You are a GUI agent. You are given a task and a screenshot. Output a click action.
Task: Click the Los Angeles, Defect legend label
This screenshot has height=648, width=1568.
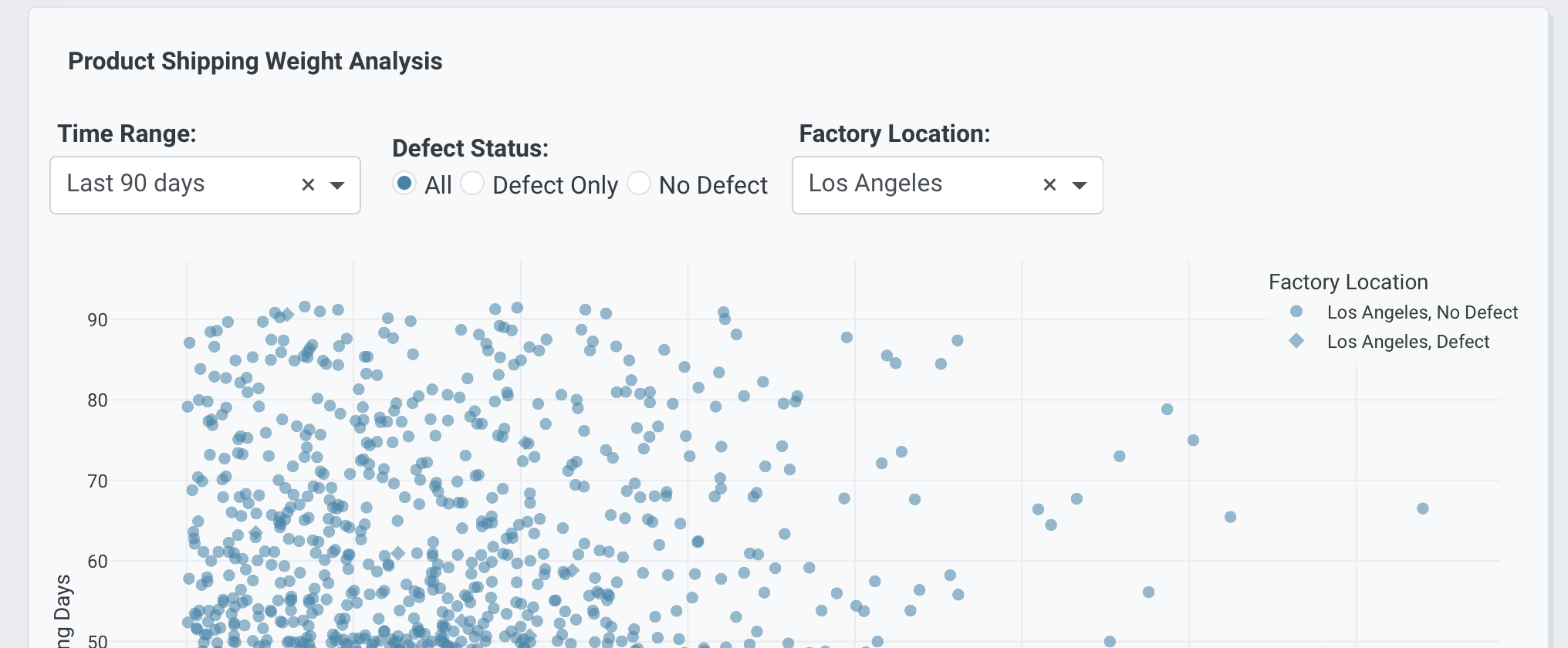[x=1408, y=342]
